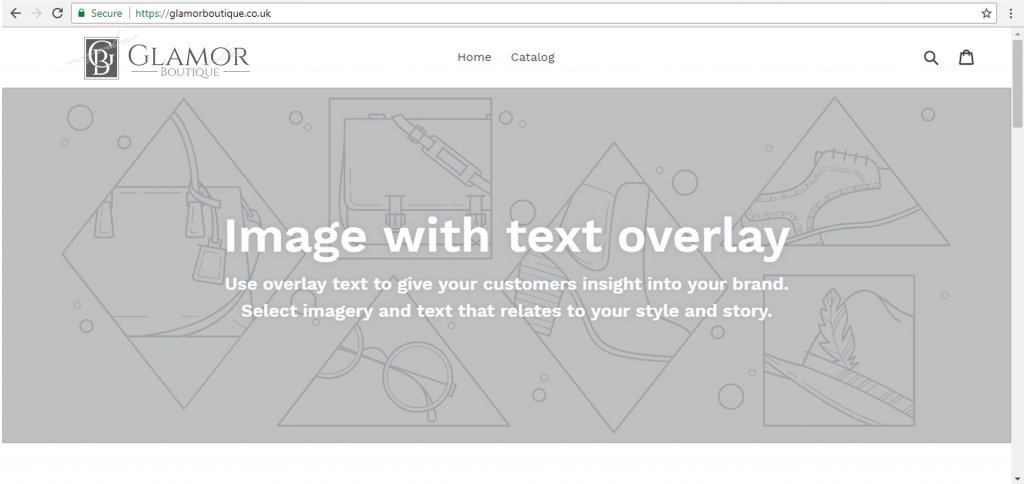1024x484 pixels.
Task: Click the browser forward arrow
Action: tap(37, 13)
